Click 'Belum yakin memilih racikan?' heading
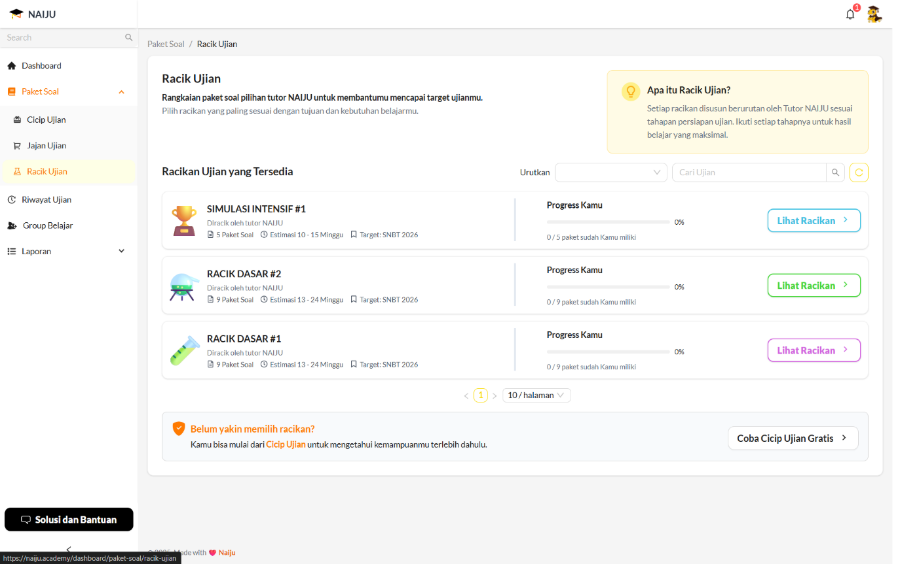 pos(253,429)
